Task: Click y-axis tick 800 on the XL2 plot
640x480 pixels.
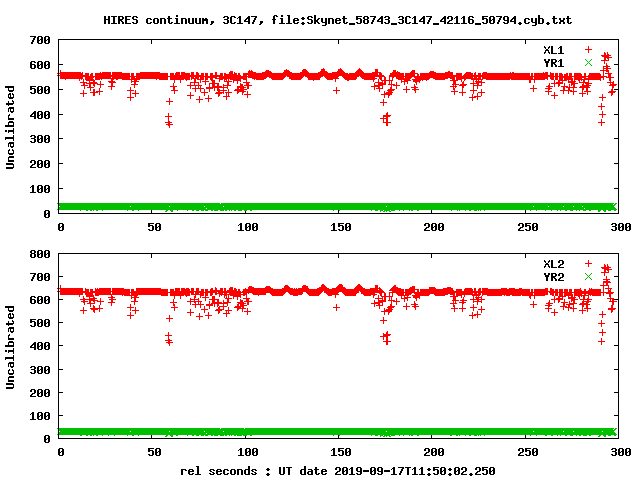Action: (40, 254)
